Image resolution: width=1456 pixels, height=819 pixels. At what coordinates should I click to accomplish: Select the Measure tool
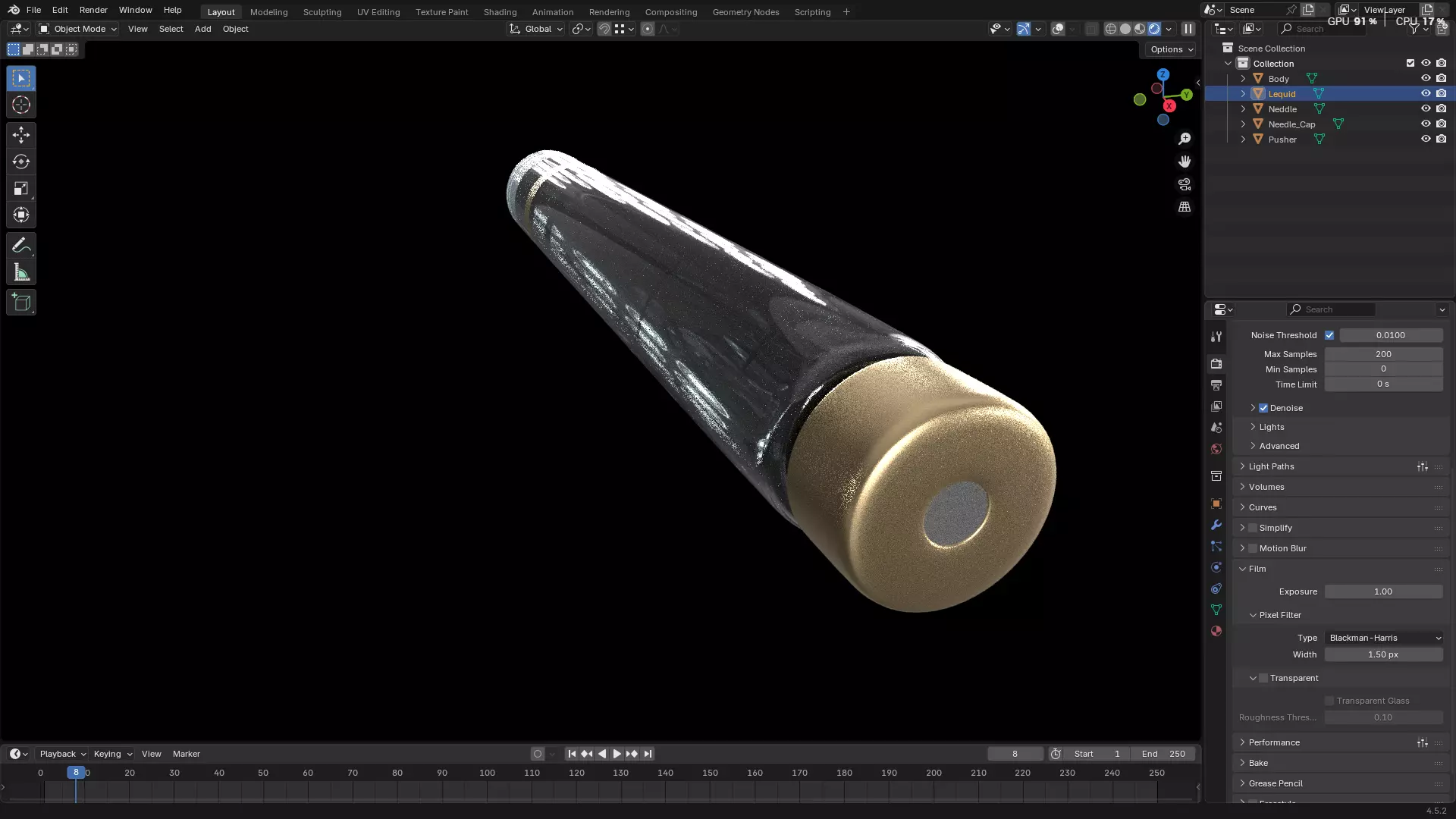pos(21,272)
